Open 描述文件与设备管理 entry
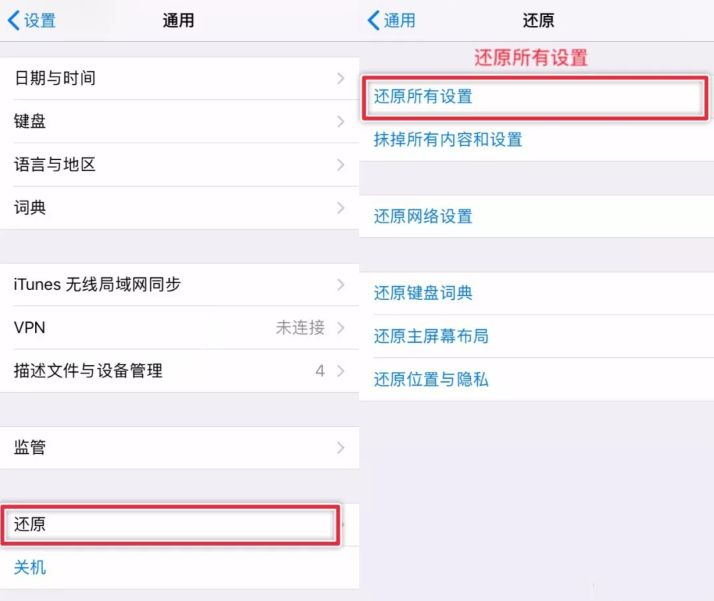The image size is (714, 601). [x=179, y=371]
